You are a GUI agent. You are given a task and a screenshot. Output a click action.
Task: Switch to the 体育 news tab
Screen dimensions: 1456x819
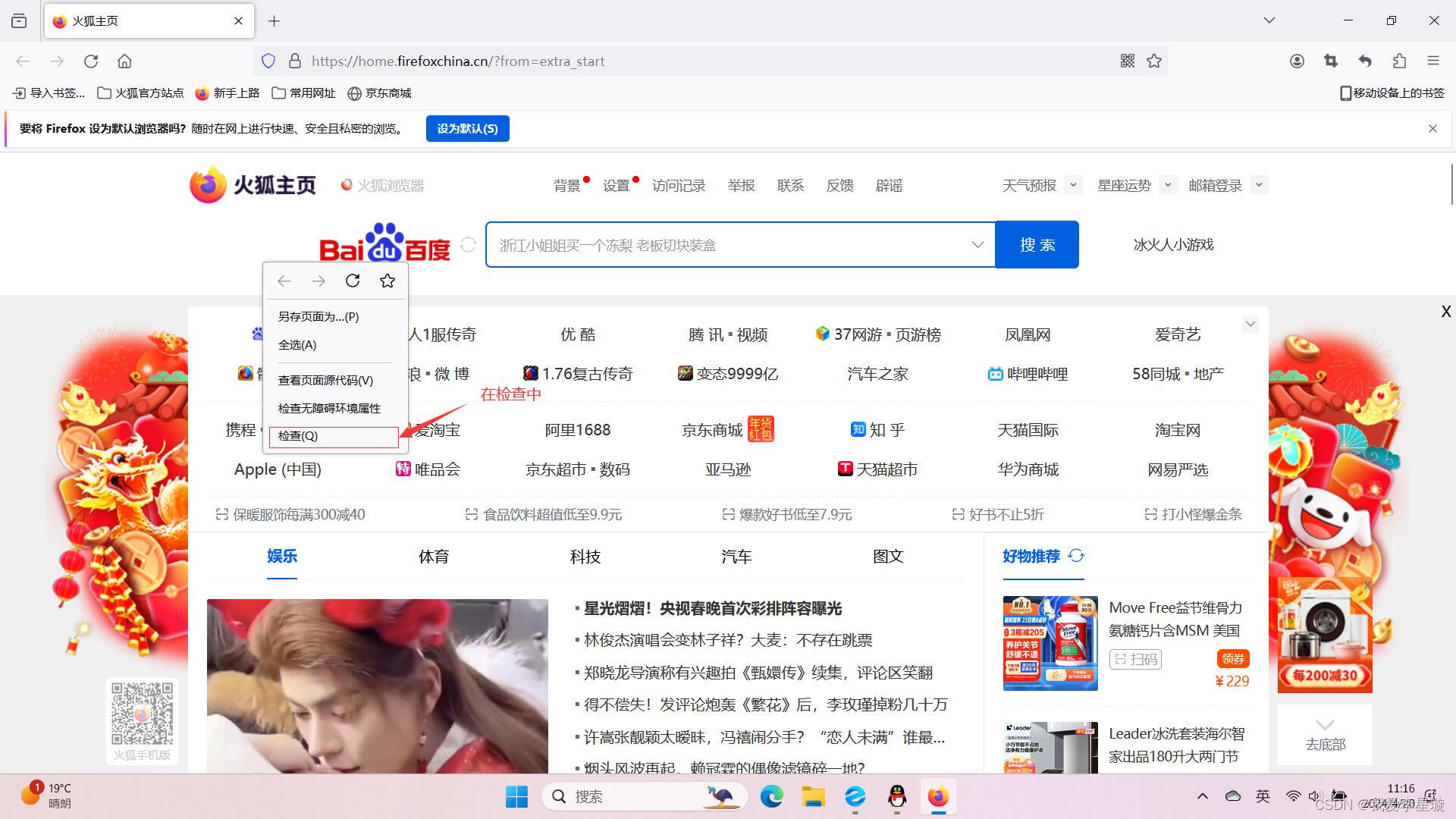(434, 557)
